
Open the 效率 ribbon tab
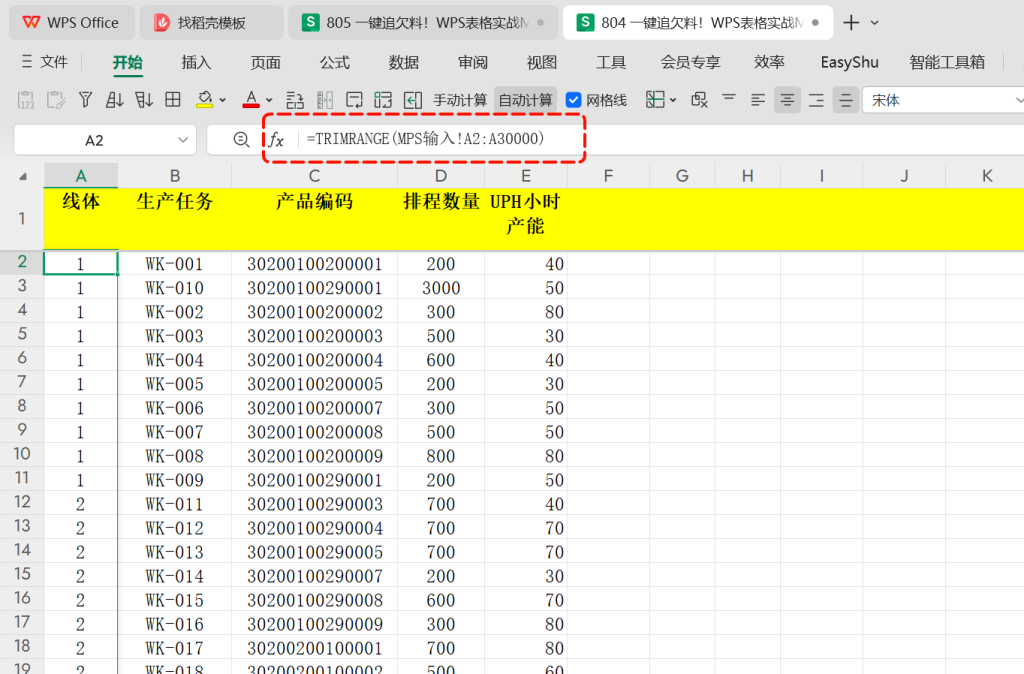tap(769, 62)
